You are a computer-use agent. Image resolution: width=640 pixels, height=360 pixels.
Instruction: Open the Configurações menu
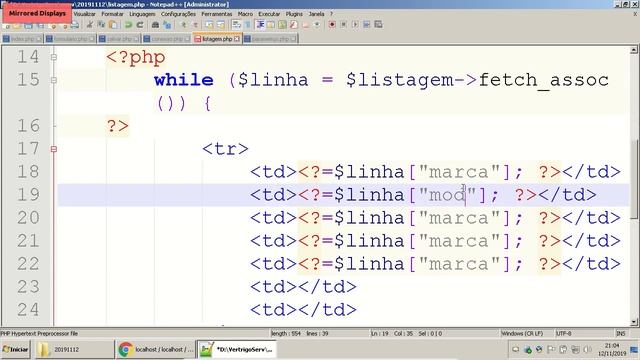178,14
